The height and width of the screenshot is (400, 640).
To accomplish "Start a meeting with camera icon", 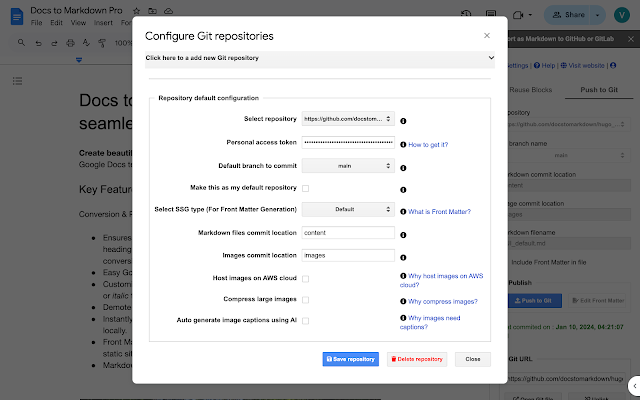I will coord(518,15).
